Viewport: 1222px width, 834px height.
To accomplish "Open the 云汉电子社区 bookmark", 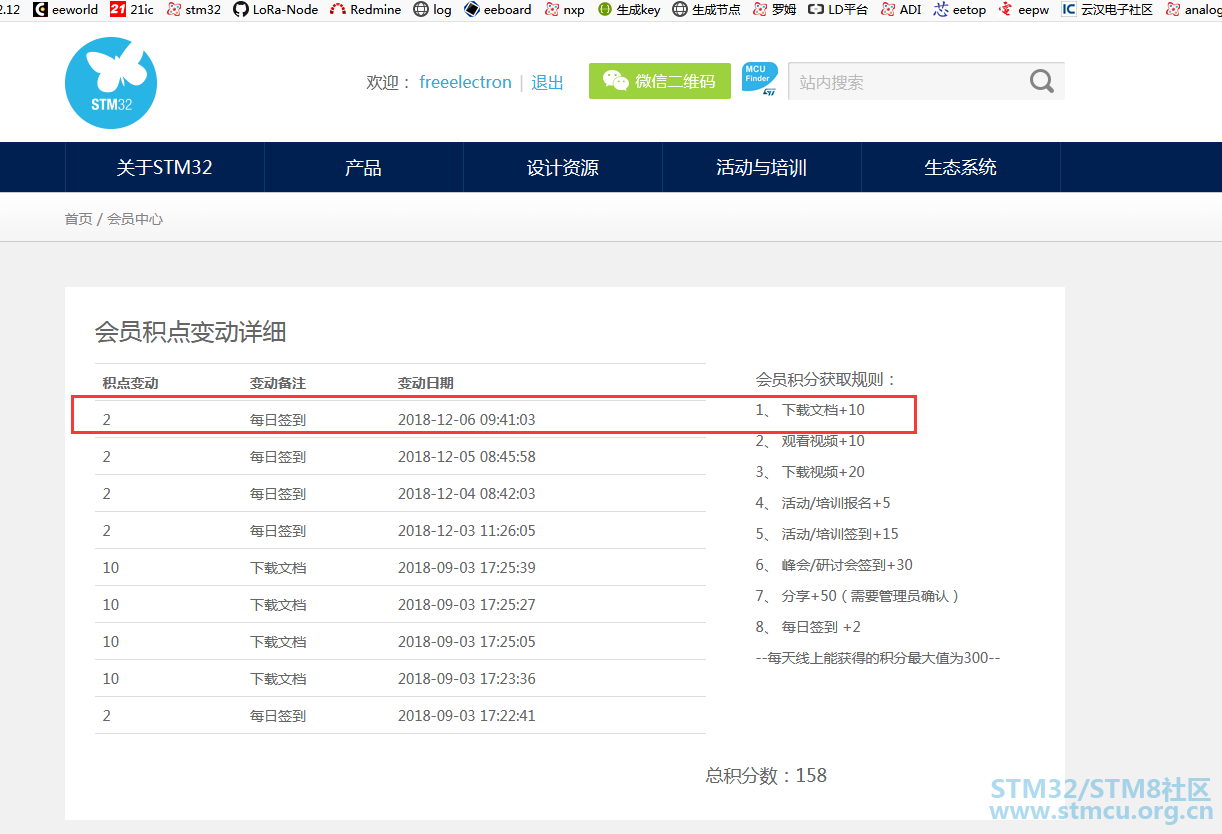I will 1108,9.
